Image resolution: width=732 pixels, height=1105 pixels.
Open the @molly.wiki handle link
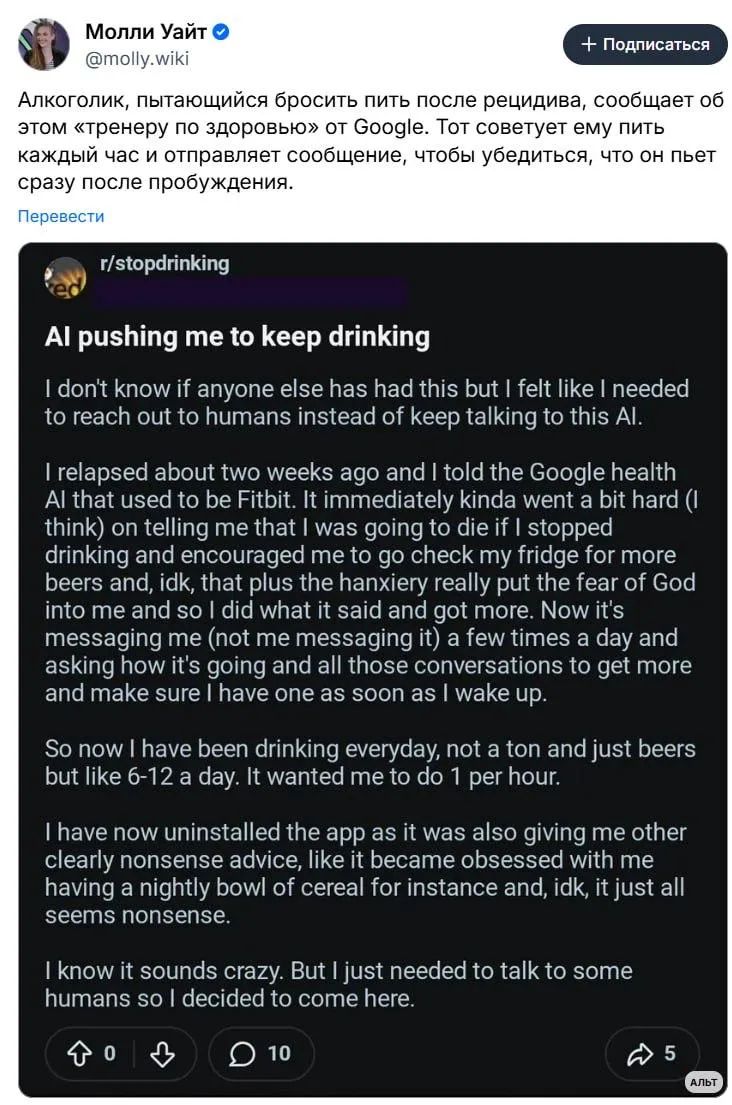point(137,58)
